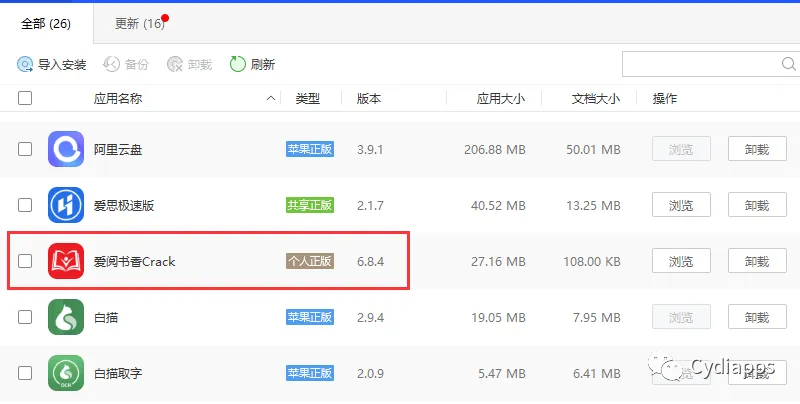Click the 19.05 MB size cell
The width and height of the screenshot is (800, 404).
[498, 318]
